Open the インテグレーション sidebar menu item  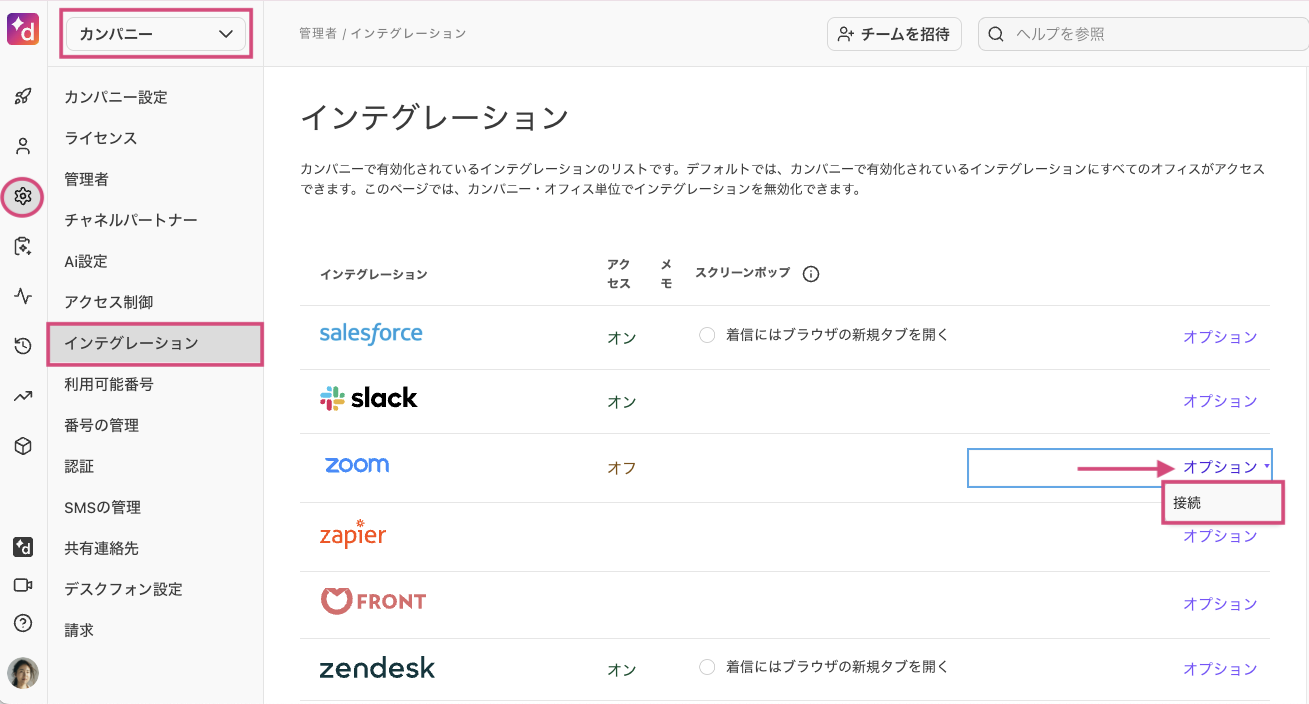155,343
